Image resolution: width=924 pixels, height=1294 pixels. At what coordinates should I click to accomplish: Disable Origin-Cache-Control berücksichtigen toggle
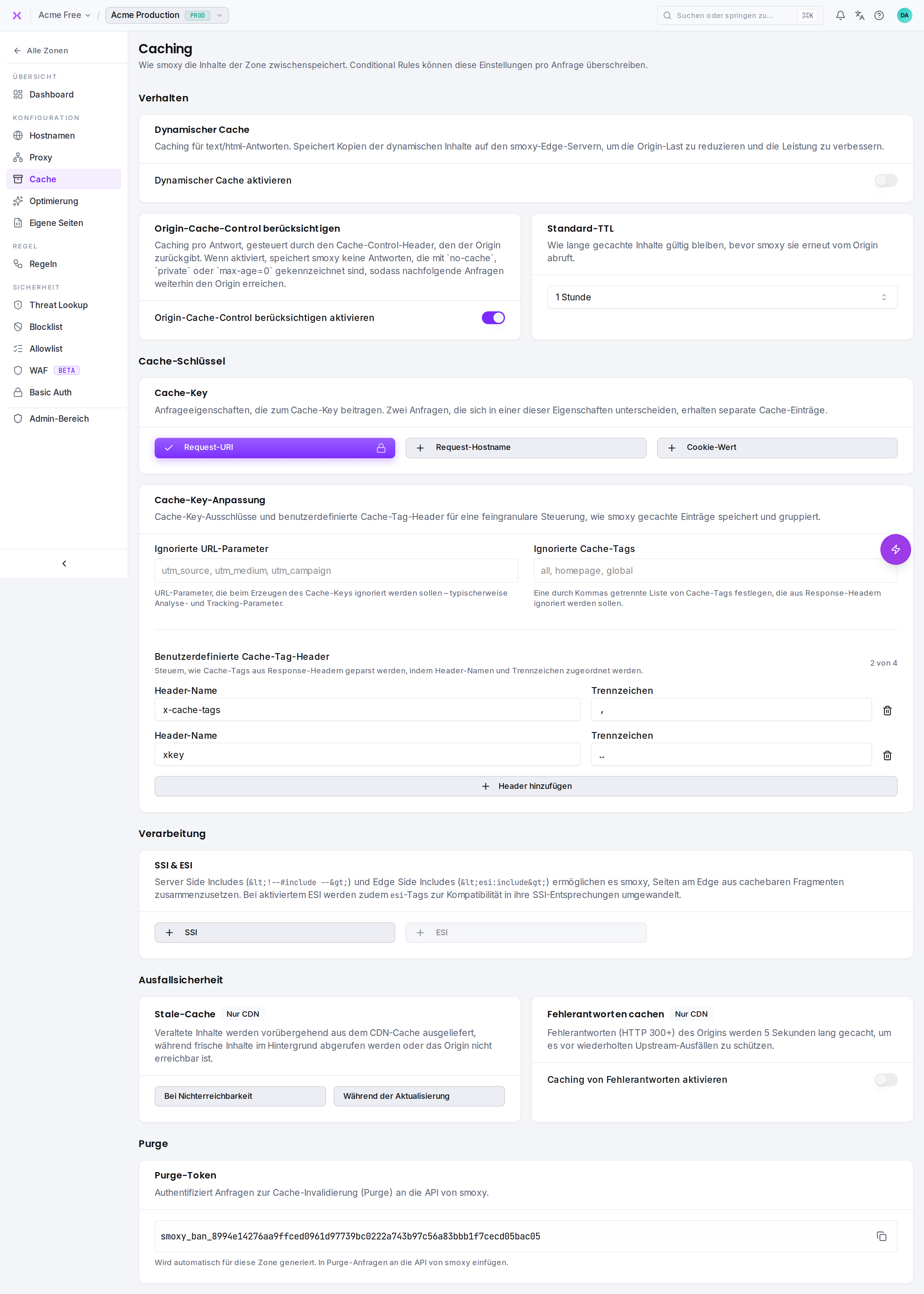[x=493, y=317]
